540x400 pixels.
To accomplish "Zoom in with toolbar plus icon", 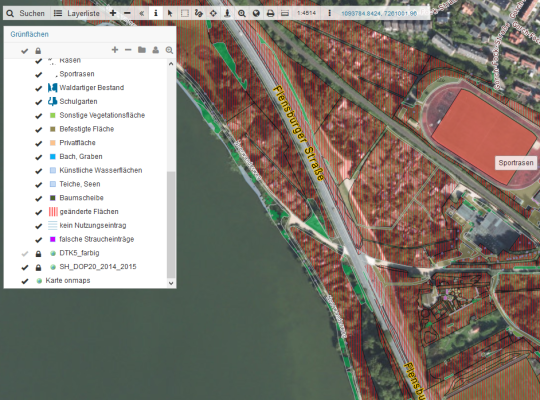I will (x=113, y=13).
